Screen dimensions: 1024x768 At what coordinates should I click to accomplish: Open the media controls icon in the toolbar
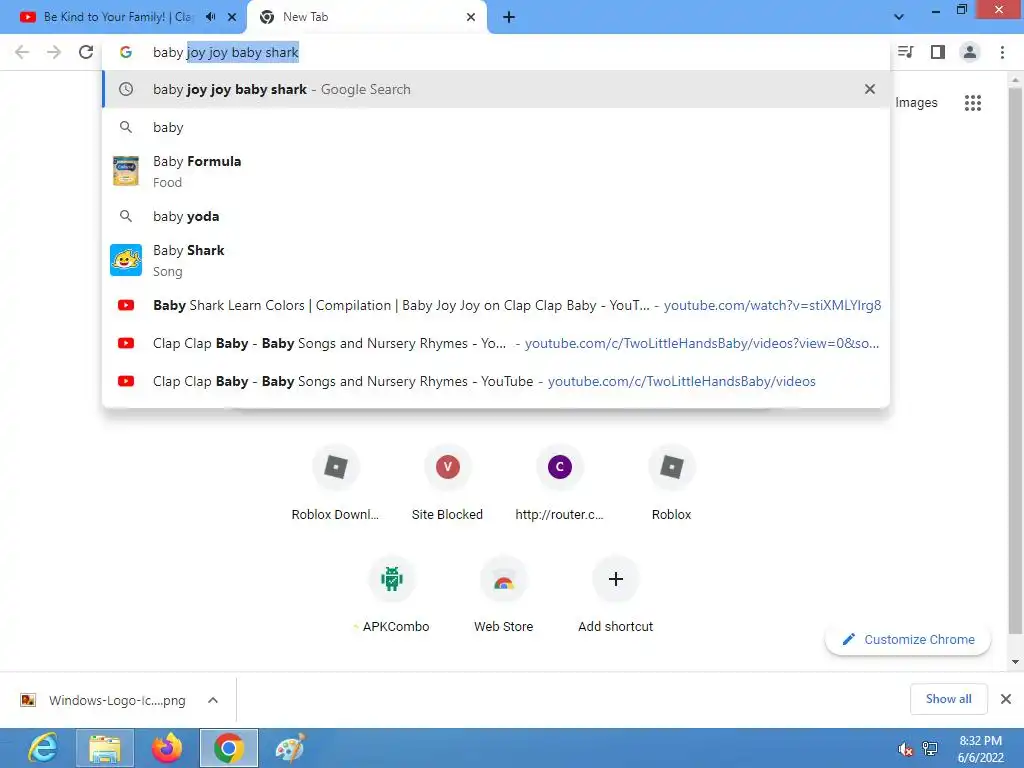pos(905,52)
